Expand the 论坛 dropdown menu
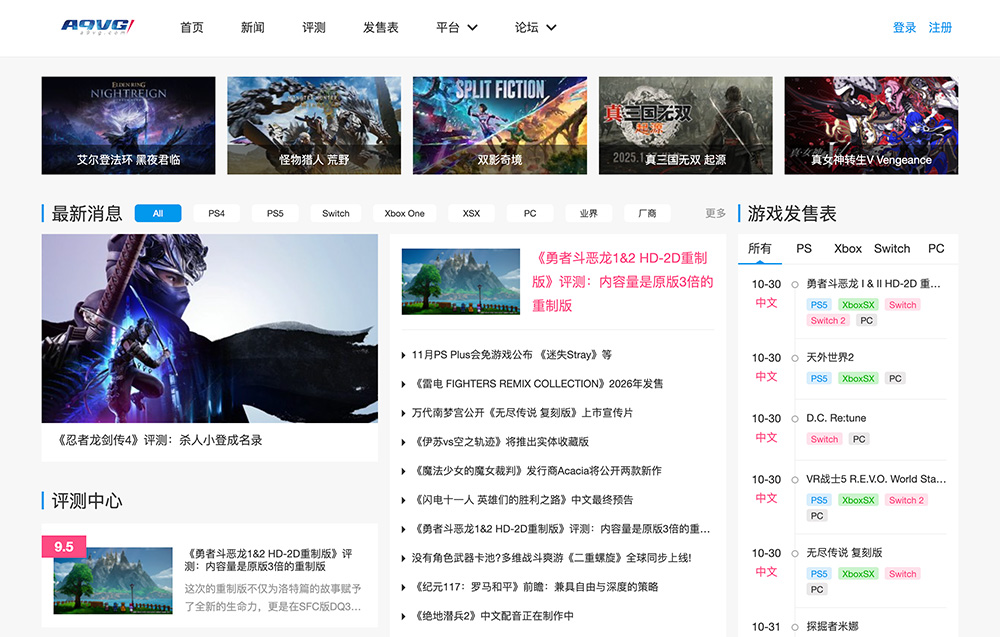Viewport: 1000px width, 637px height. pyautogui.click(x=535, y=28)
